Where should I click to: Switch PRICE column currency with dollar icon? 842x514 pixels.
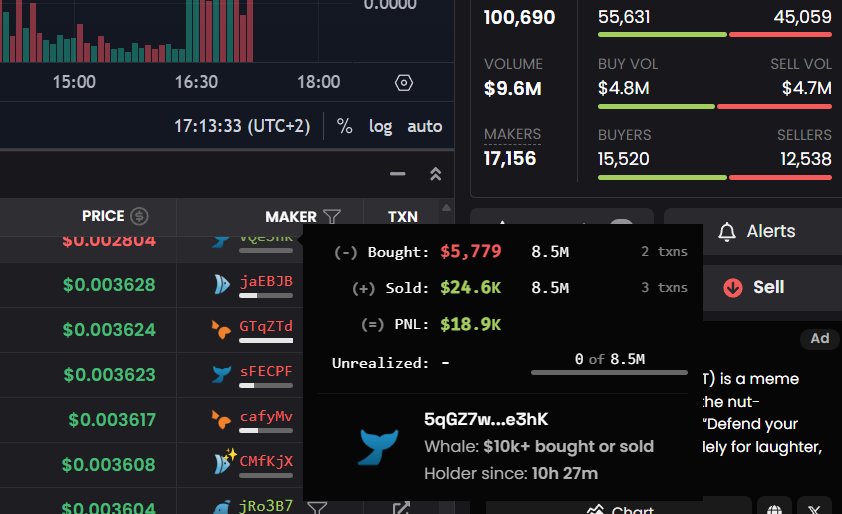[x=140, y=216]
